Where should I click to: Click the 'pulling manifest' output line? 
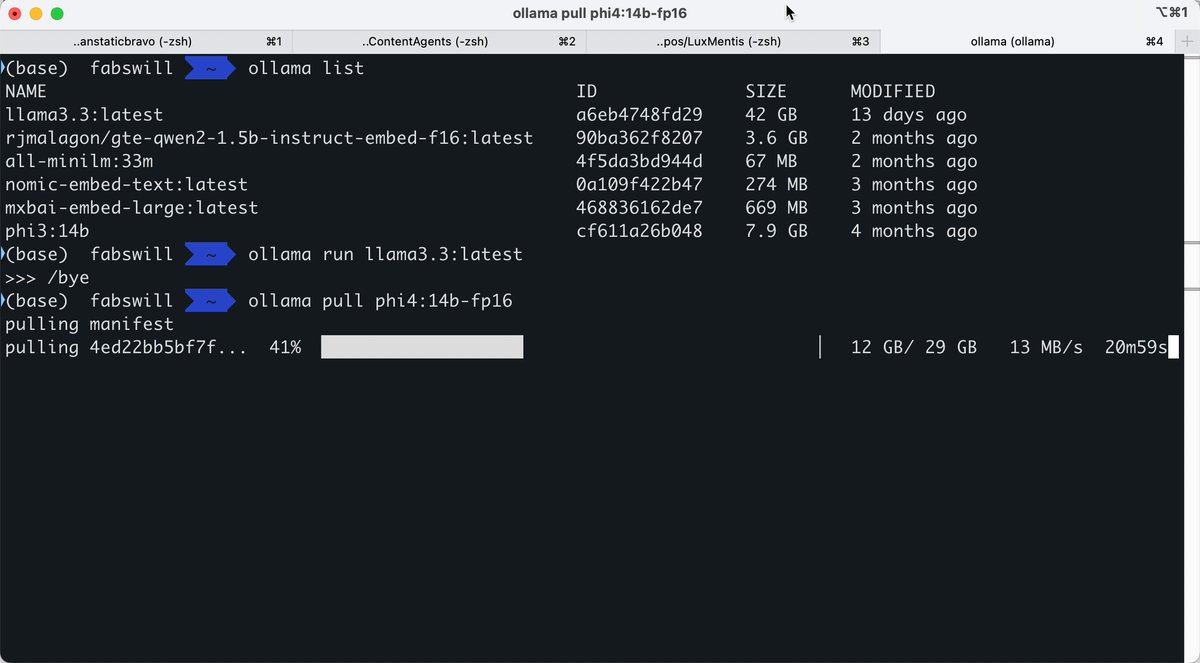89,324
